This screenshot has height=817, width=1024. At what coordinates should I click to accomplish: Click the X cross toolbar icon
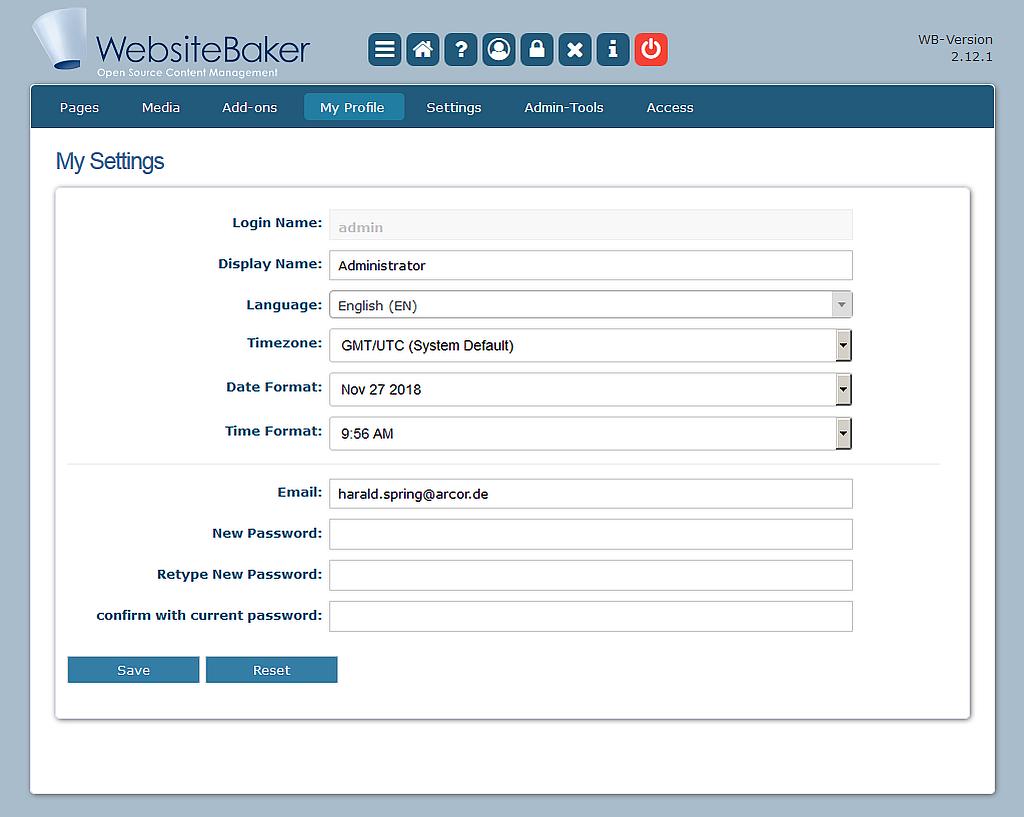tap(575, 50)
